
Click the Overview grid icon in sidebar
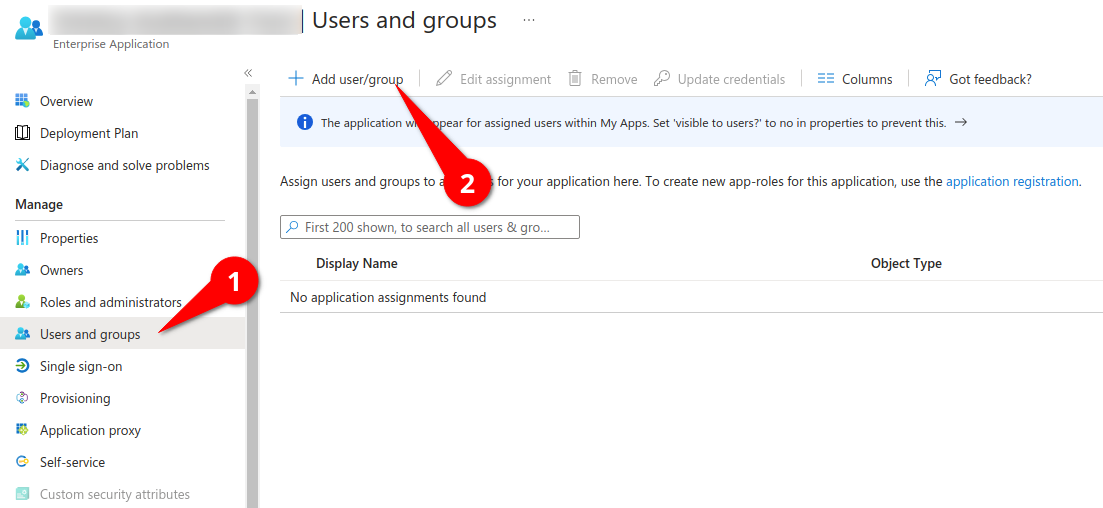tap(22, 101)
